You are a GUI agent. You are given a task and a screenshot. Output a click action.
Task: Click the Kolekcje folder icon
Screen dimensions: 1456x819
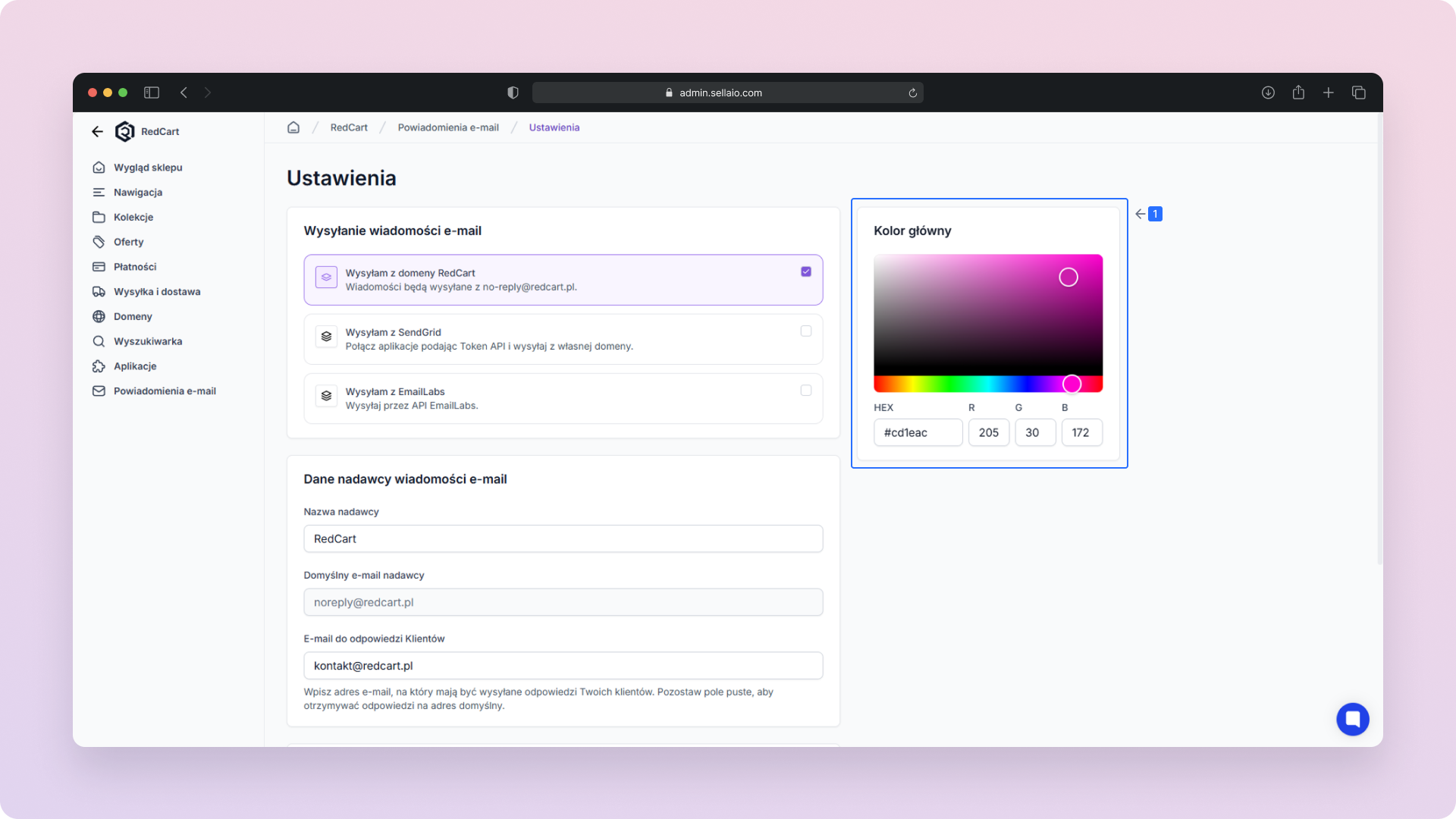pos(99,218)
